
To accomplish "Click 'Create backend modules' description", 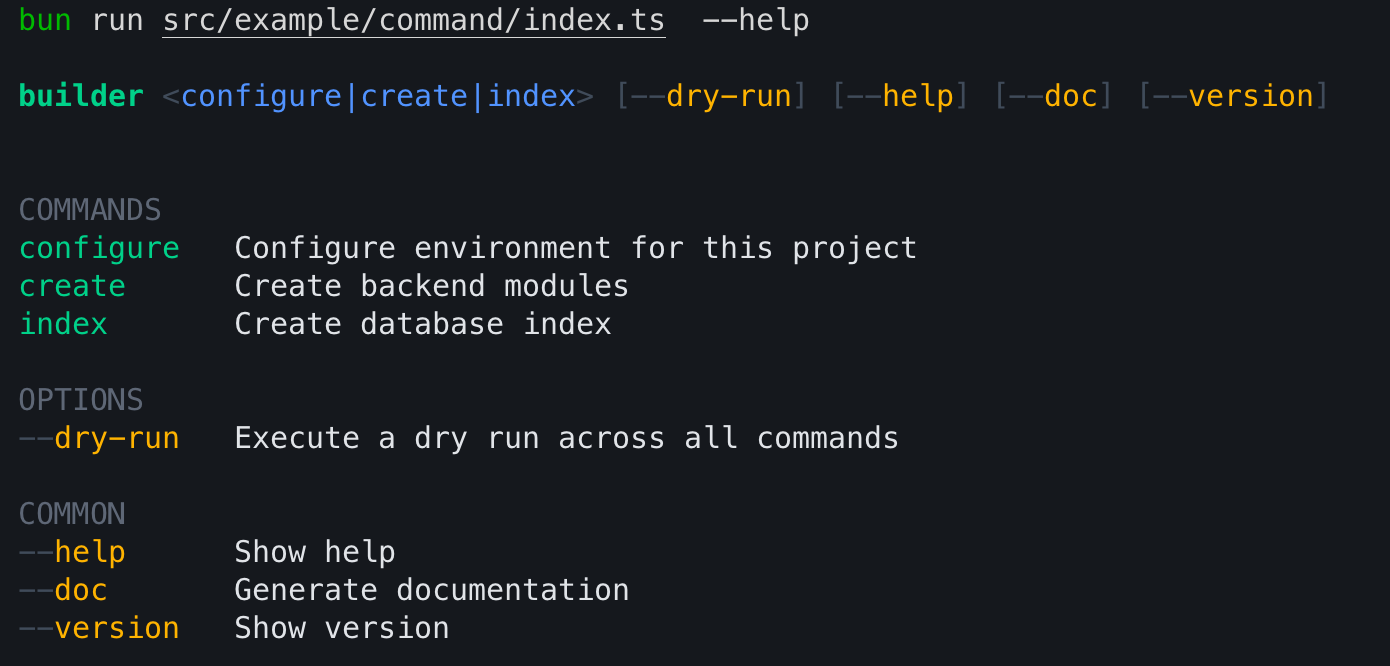I will click(432, 287).
